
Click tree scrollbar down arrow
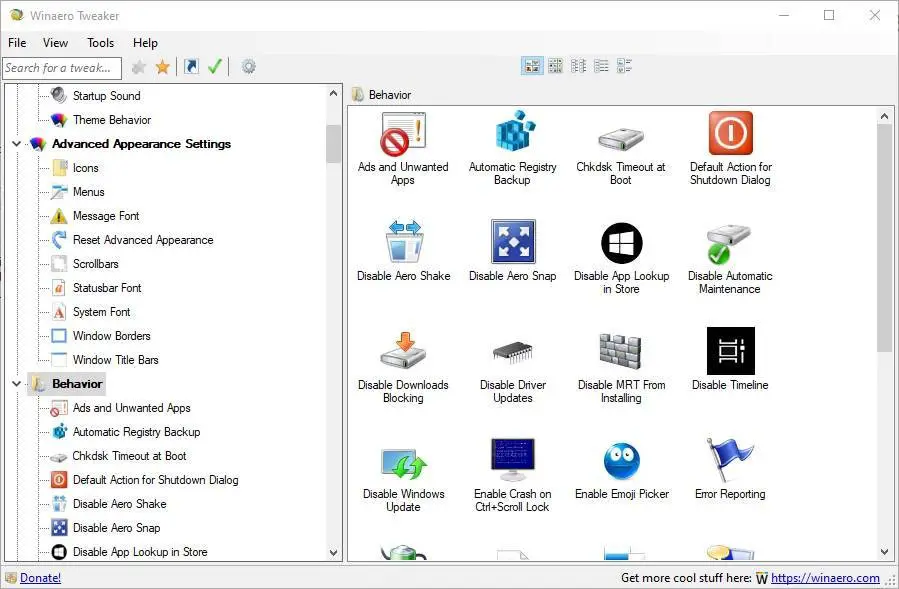click(x=334, y=553)
